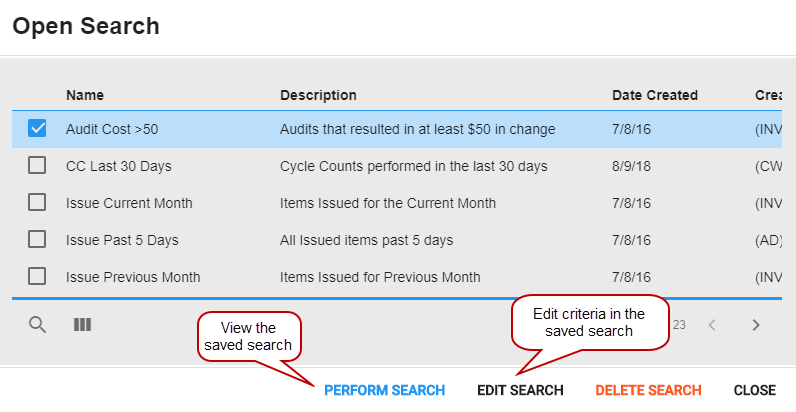Select the All Issued items past 5 days description
Viewport: 796px width, 412px height.
click(x=367, y=240)
